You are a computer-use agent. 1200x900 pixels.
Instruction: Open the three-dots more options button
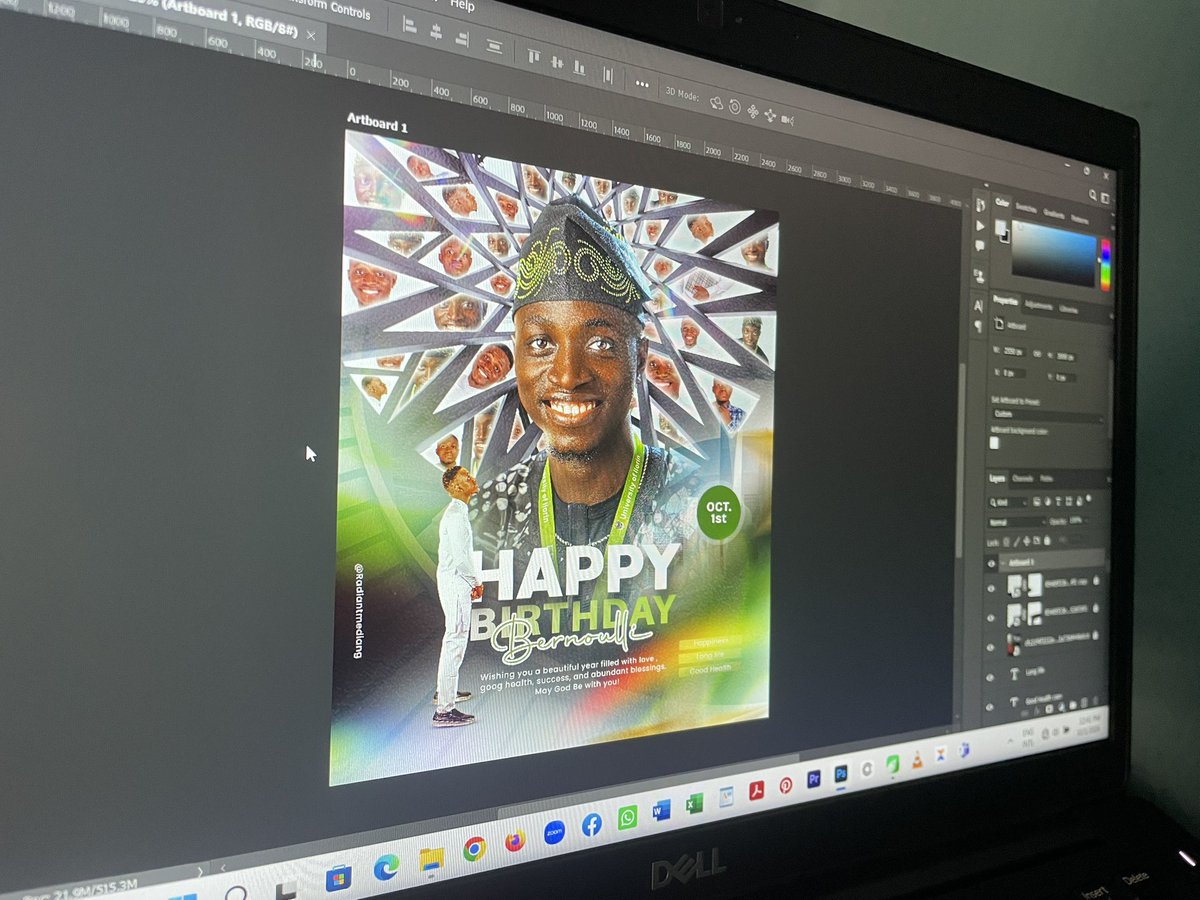642,85
